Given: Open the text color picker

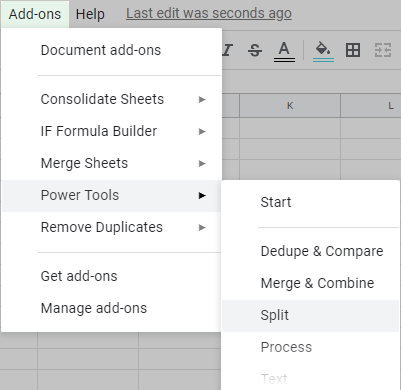Looking at the screenshot, I should click(x=284, y=52).
